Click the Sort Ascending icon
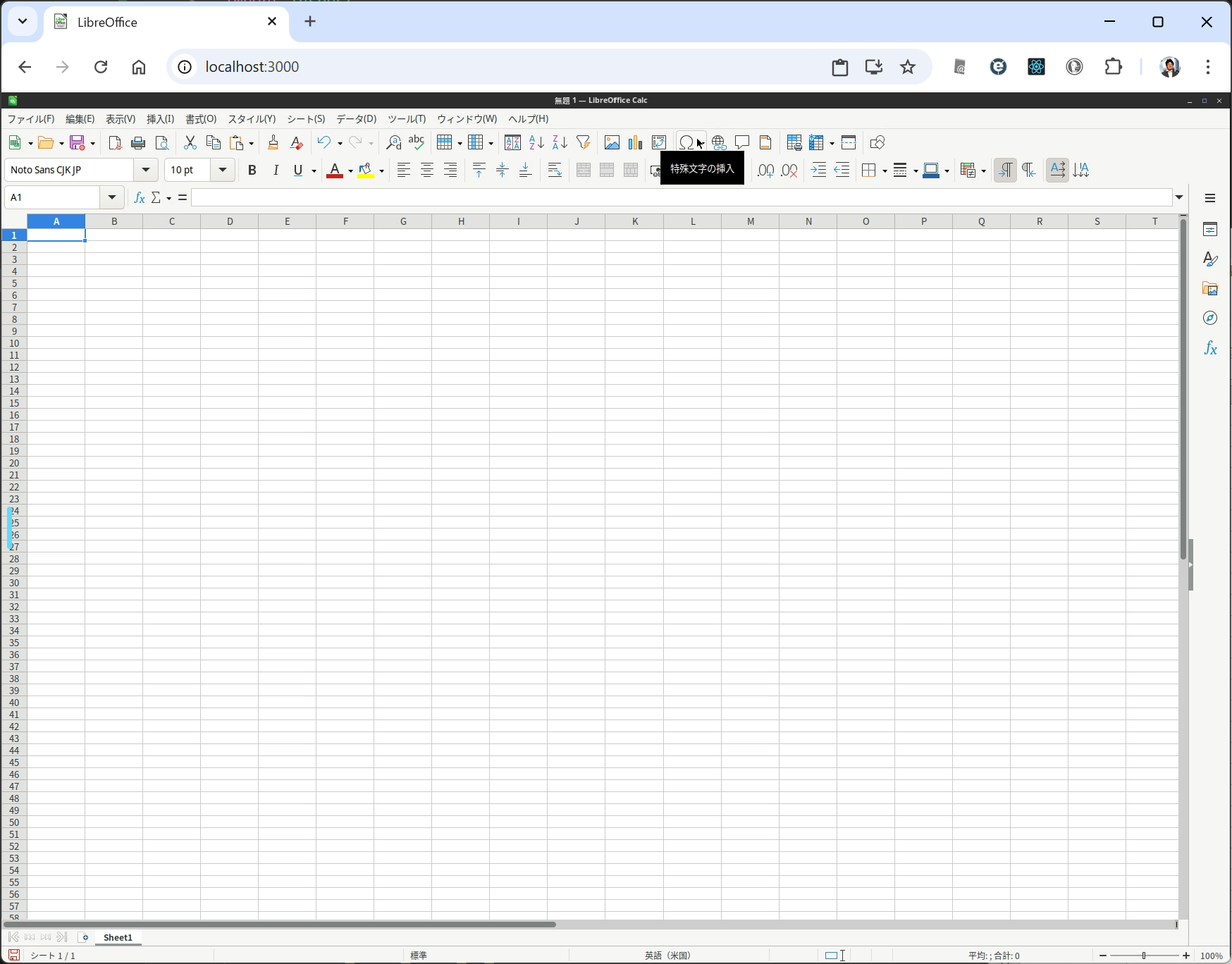Screen dimensions: 1232x964 [536, 143]
